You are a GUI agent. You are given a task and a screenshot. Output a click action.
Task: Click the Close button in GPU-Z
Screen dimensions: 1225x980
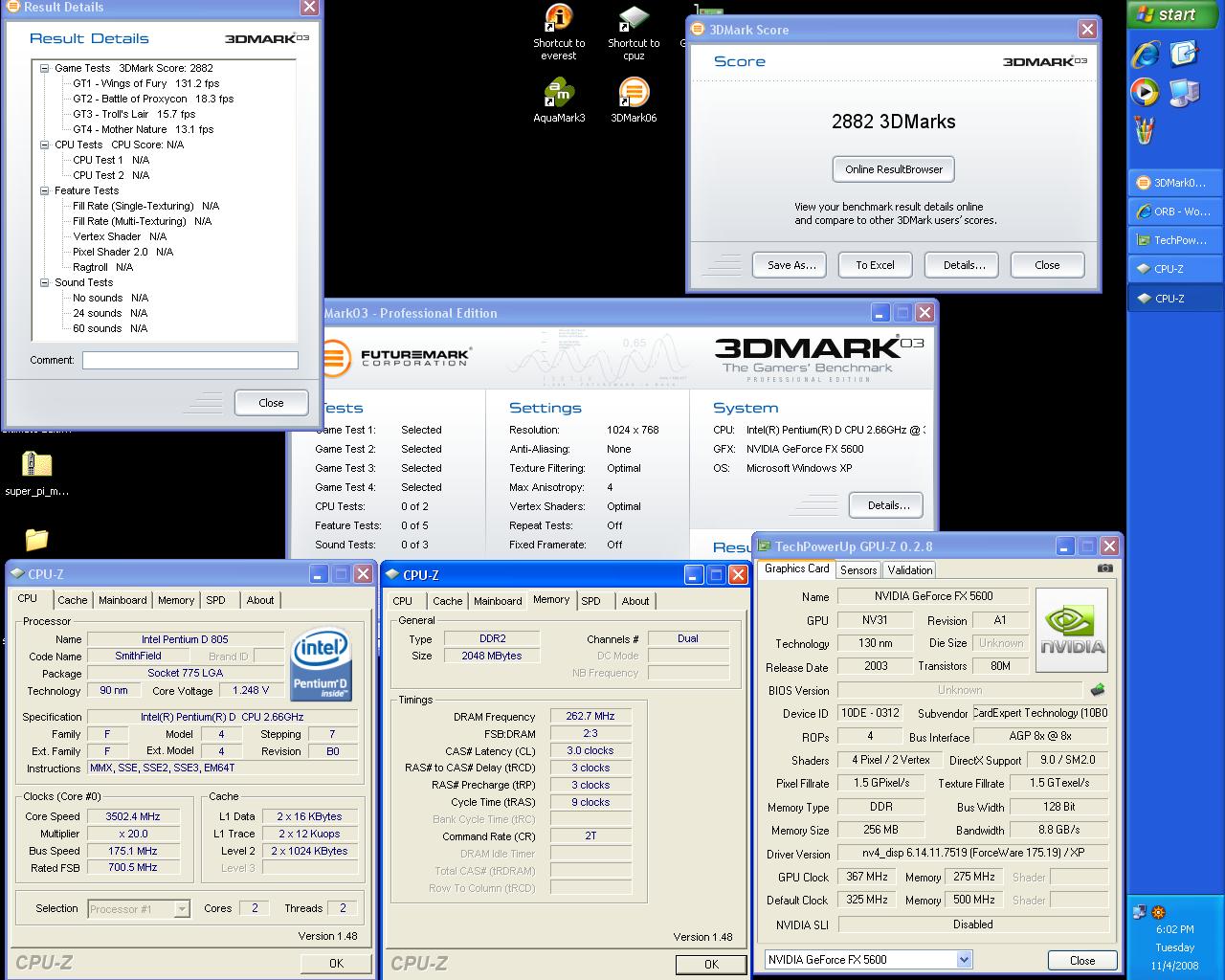[1082, 960]
